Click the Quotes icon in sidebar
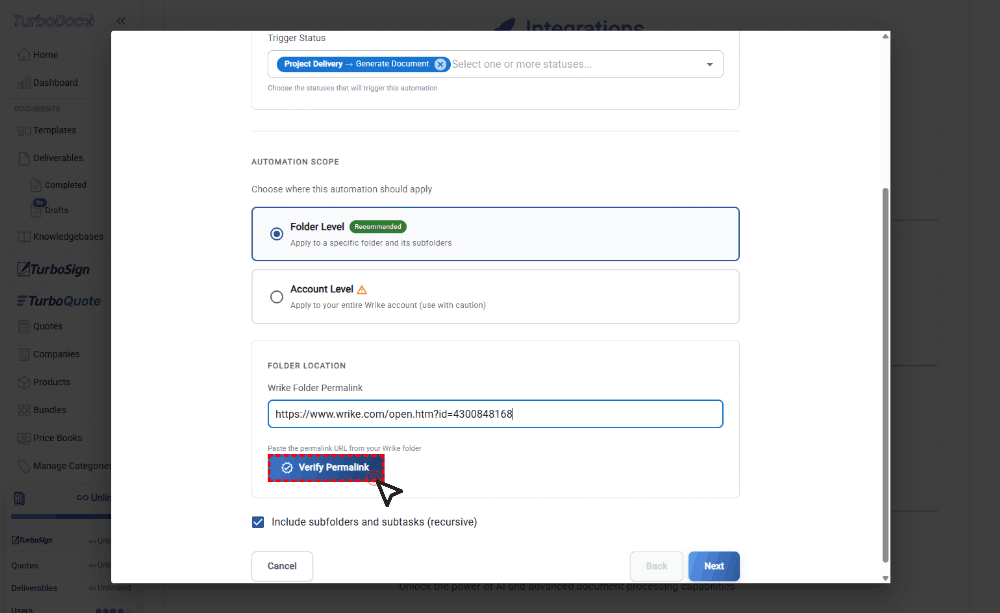Screen dimensions: 1000x613 [25, 326]
